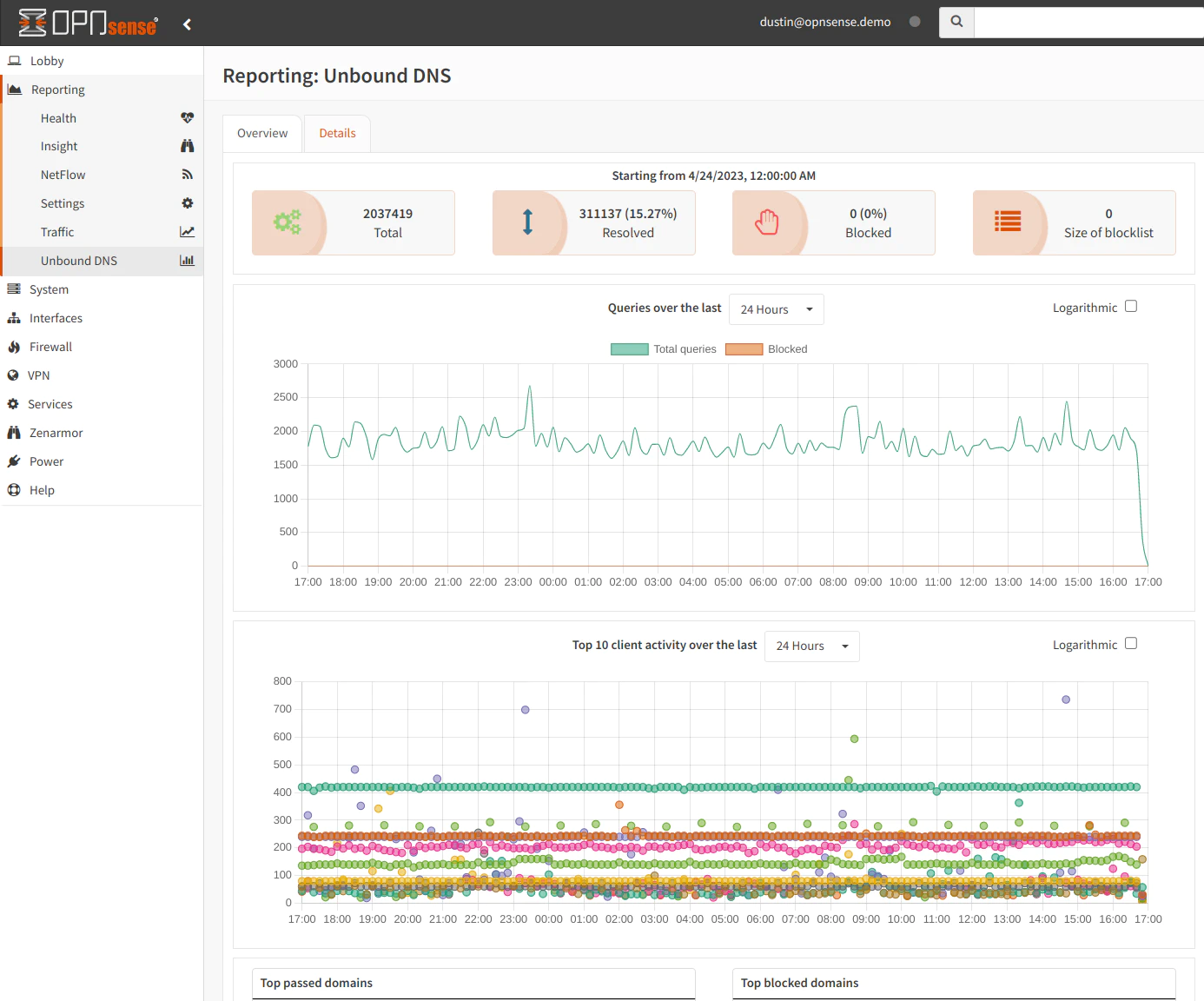Click the Unbound DNS bar chart icon
The width and height of the screenshot is (1204, 1001).
coord(187,261)
